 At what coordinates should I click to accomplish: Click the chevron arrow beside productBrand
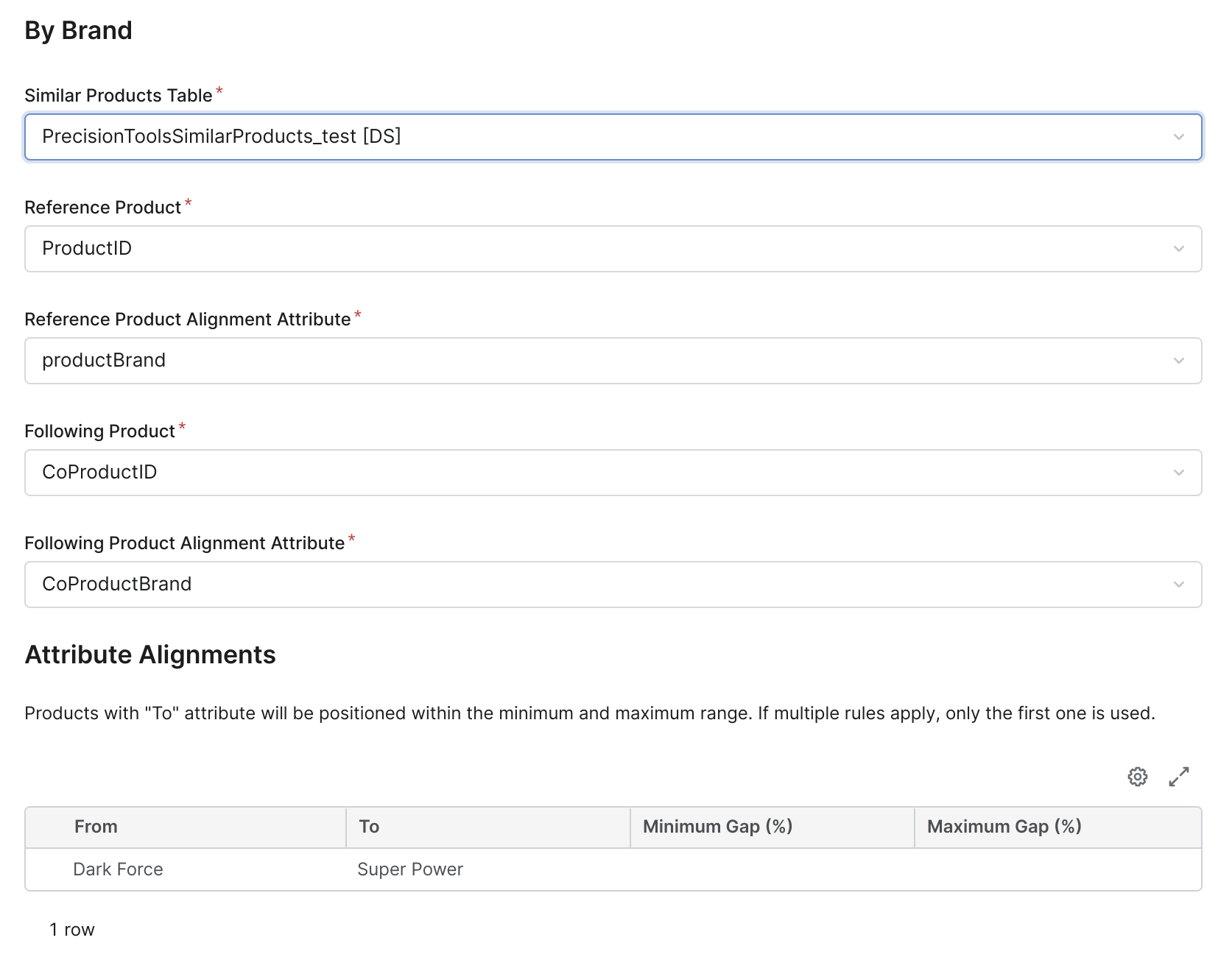[x=1178, y=361]
